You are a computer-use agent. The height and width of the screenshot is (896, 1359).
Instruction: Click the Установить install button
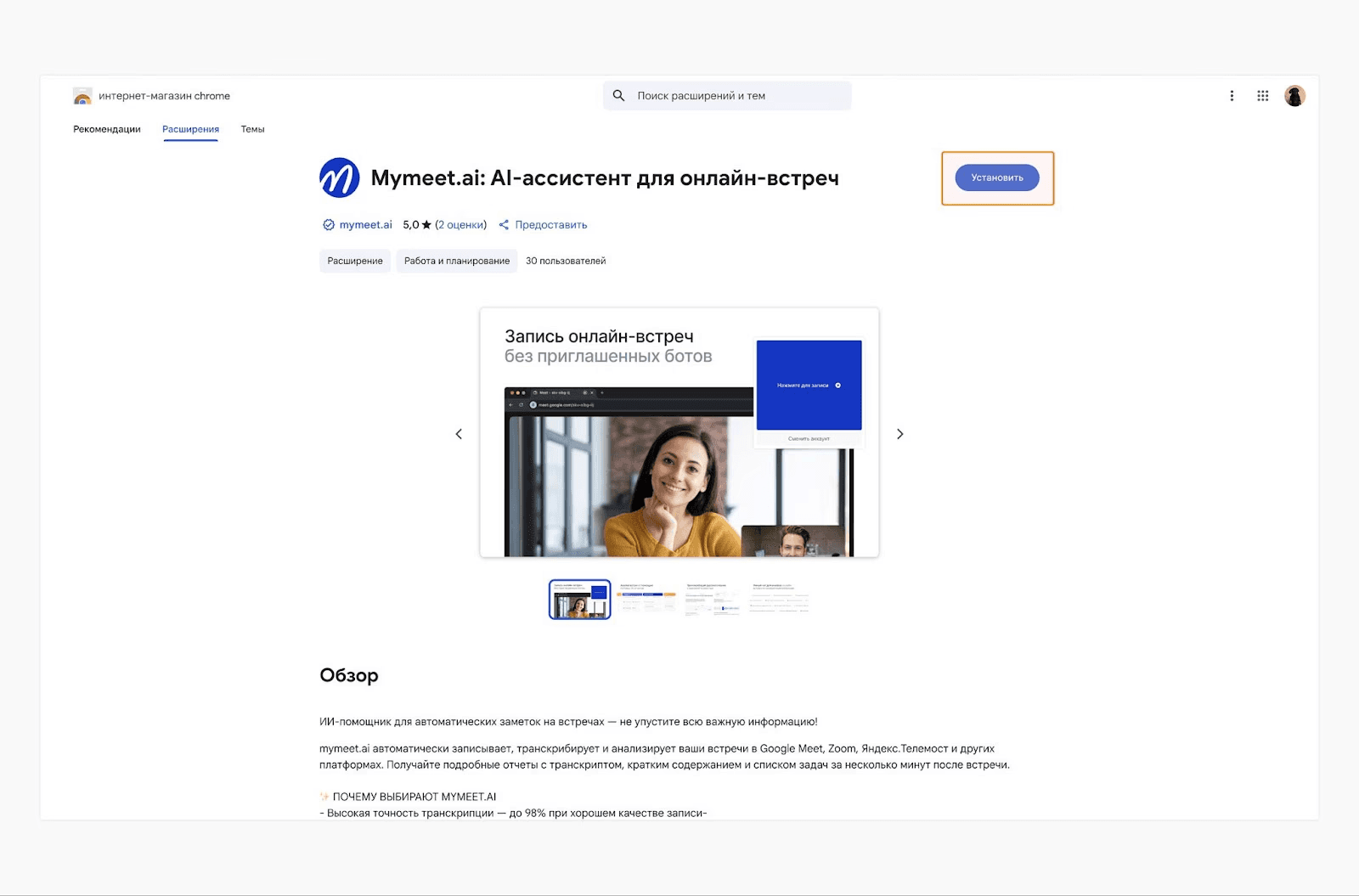997,178
